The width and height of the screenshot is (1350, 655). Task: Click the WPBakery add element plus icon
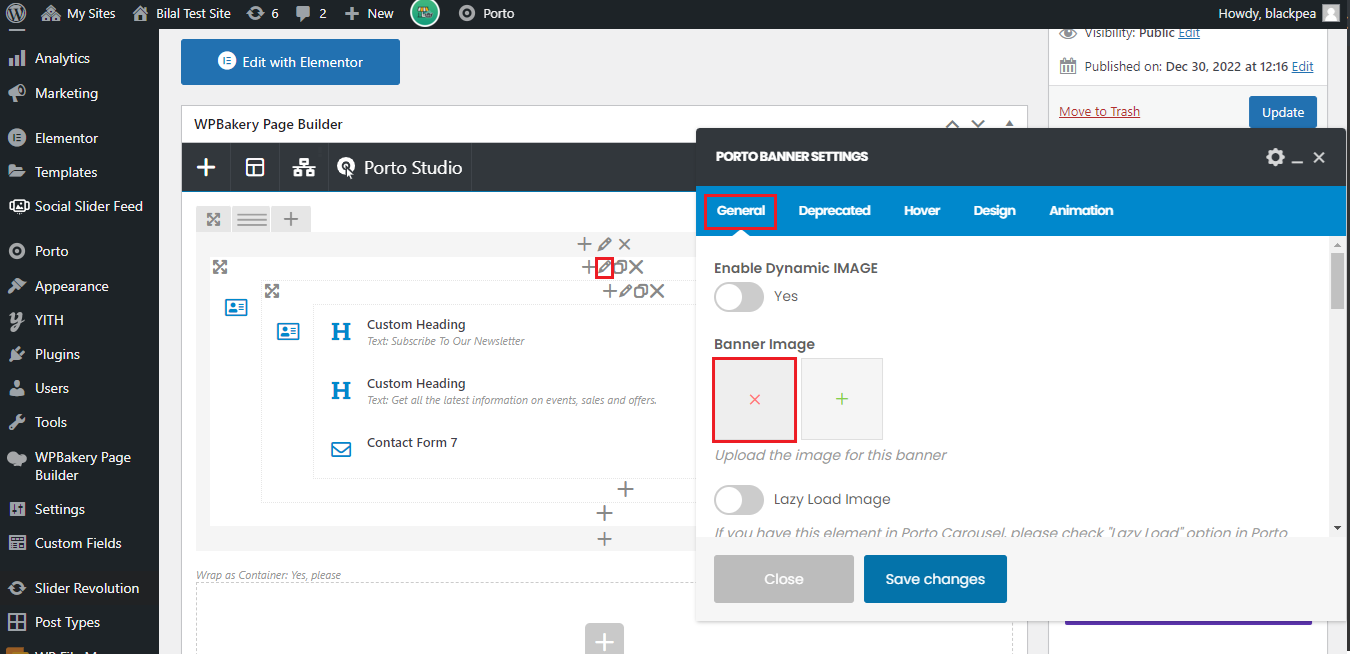click(x=206, y=167)
